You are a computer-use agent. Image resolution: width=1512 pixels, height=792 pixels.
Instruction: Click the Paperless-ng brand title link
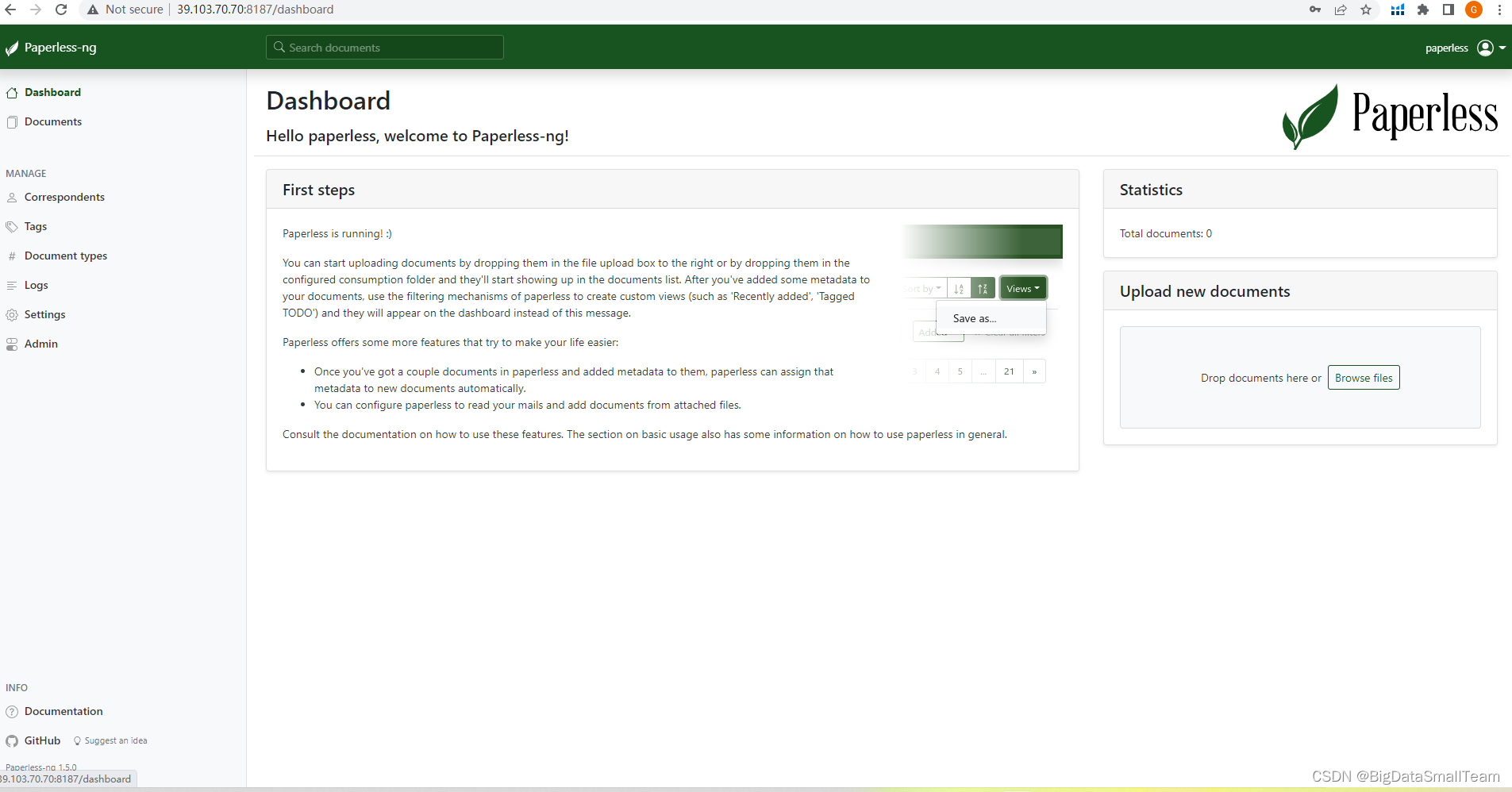tap(60, 48)
